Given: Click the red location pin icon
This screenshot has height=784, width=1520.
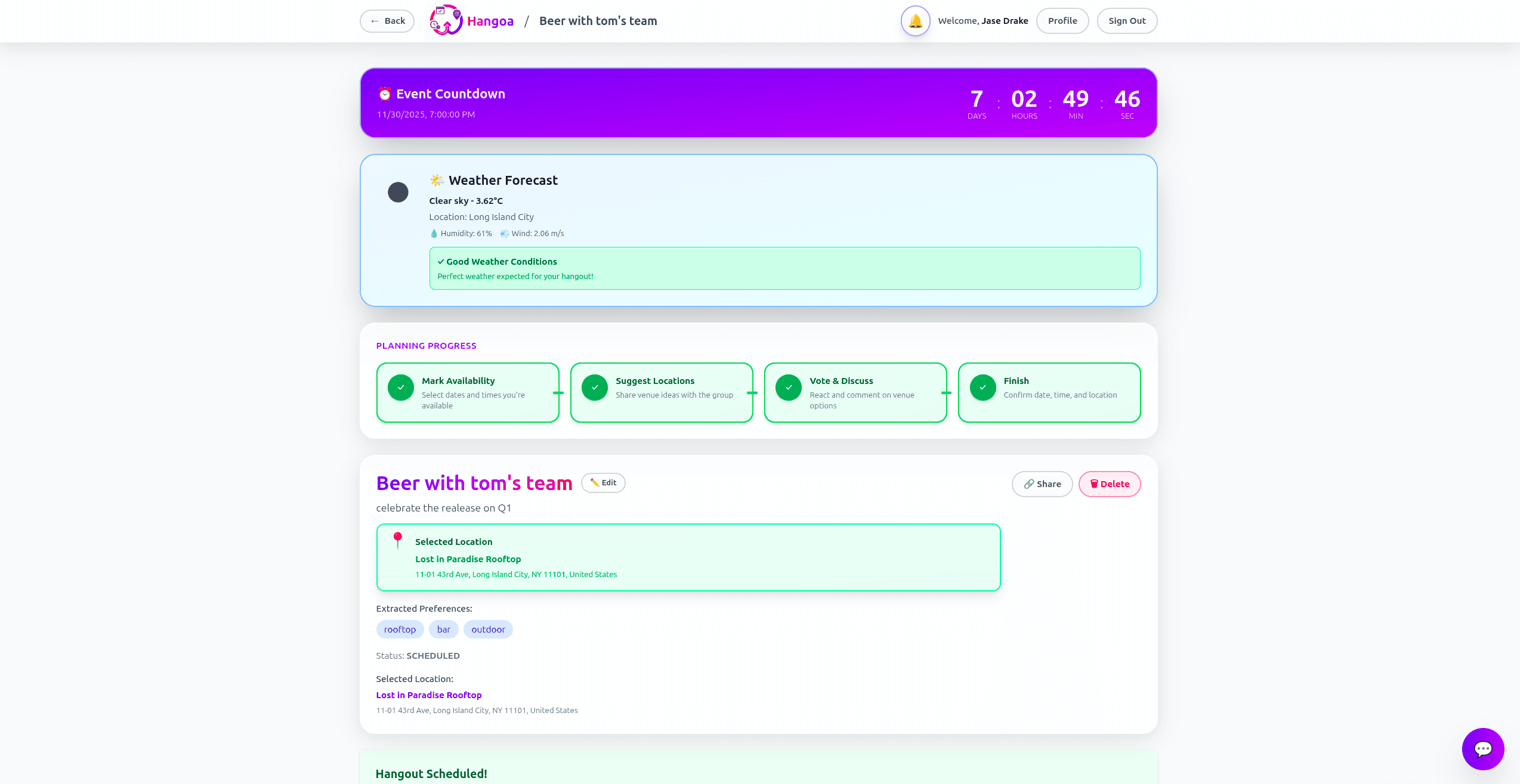Looking at the screenshot, I should tap(397, 540).
